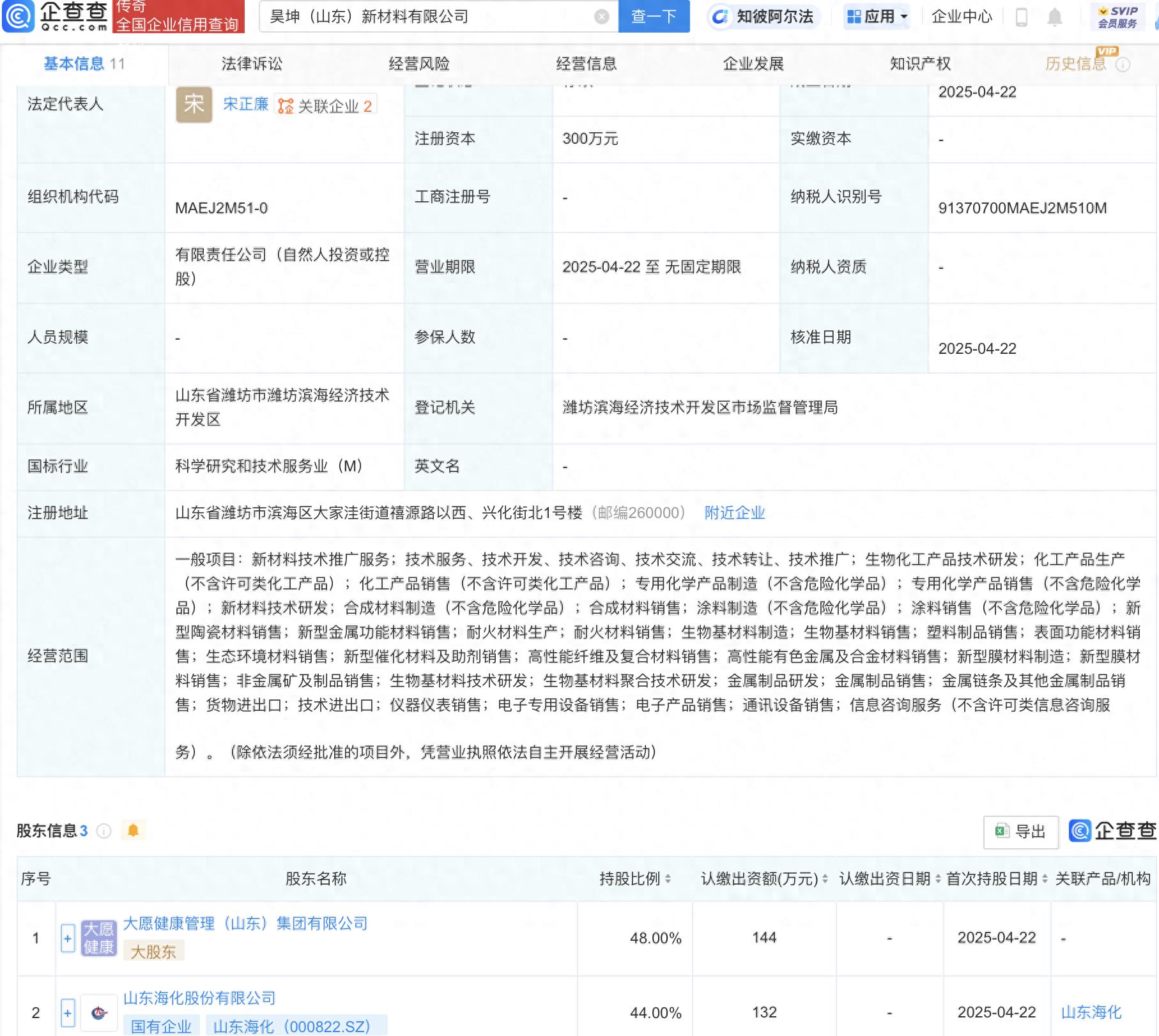Switch to the 企业发展 tab
This screenshot has height=1036, width=1159.
coord(753,64)
